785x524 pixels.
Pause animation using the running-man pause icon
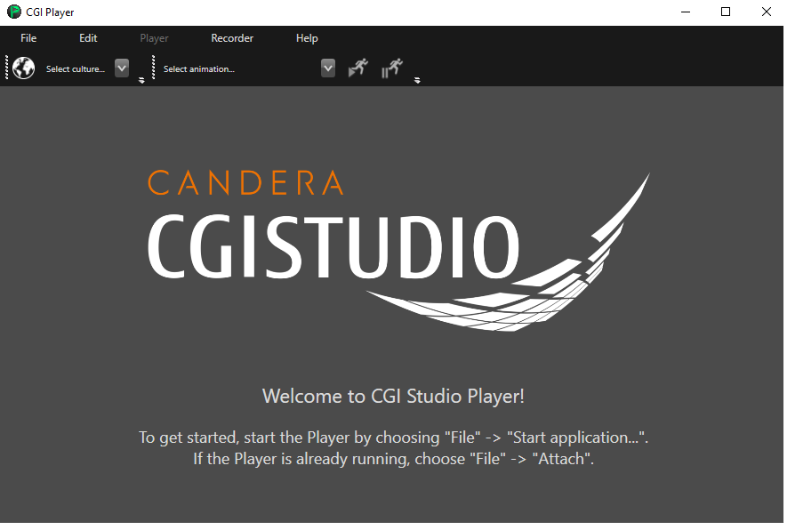coord(392,68)
